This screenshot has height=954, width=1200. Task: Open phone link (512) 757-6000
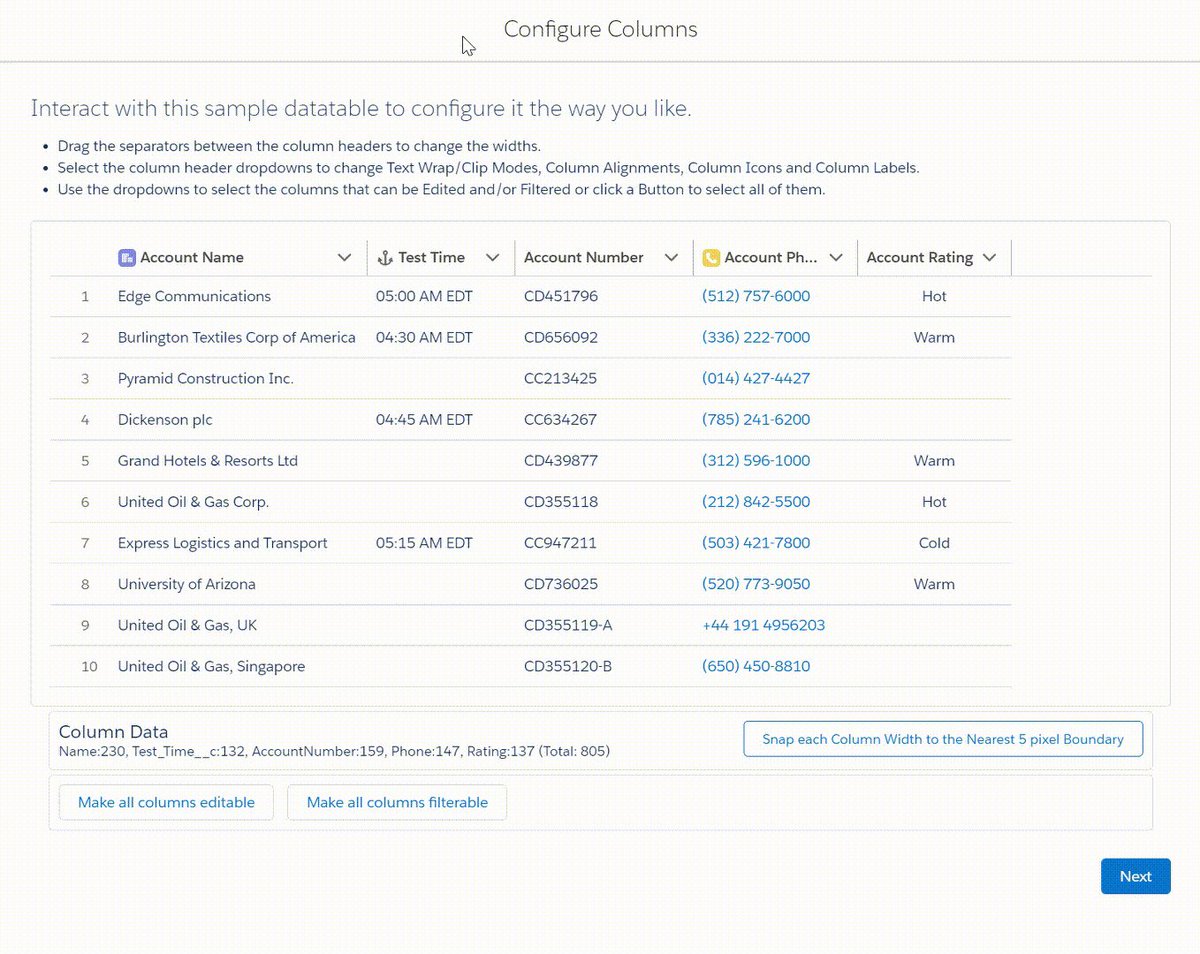[x=756, y=296]
